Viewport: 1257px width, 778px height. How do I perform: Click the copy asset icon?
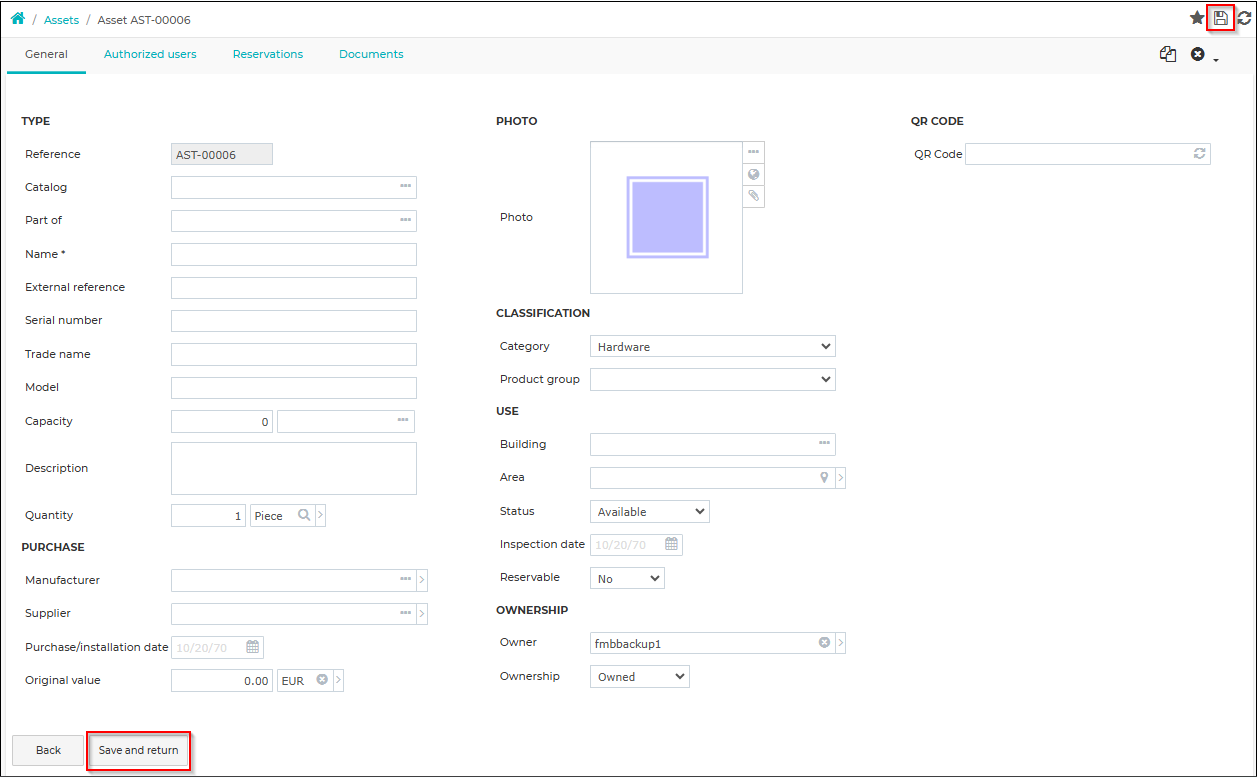(1168, 55)
